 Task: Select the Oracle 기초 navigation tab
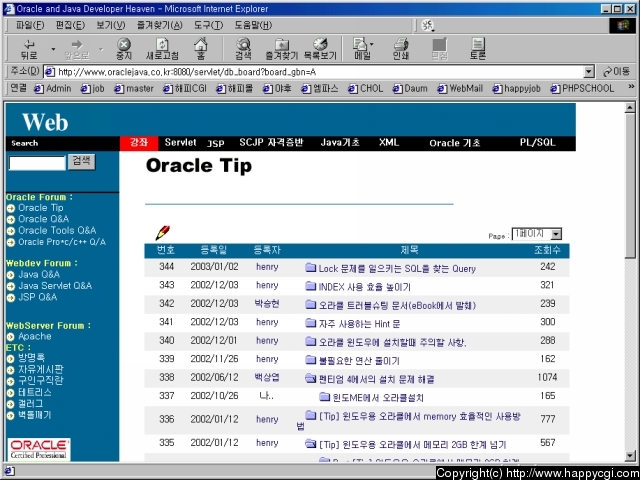pyautogui.click(x=455, y=143)
